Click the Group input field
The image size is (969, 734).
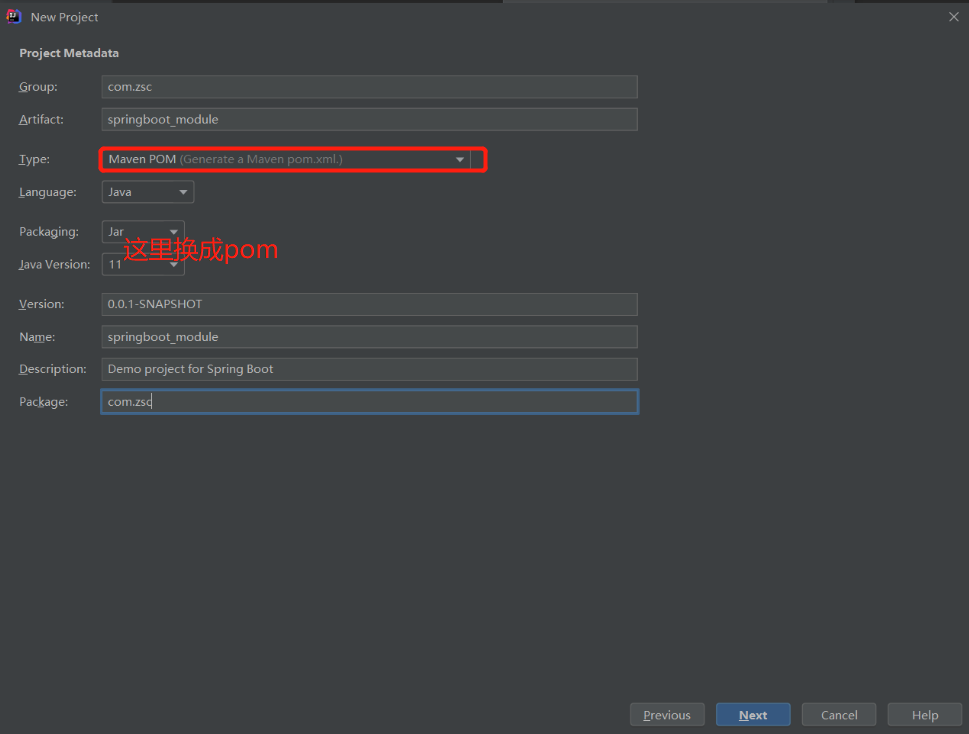(x=369, y=86)
